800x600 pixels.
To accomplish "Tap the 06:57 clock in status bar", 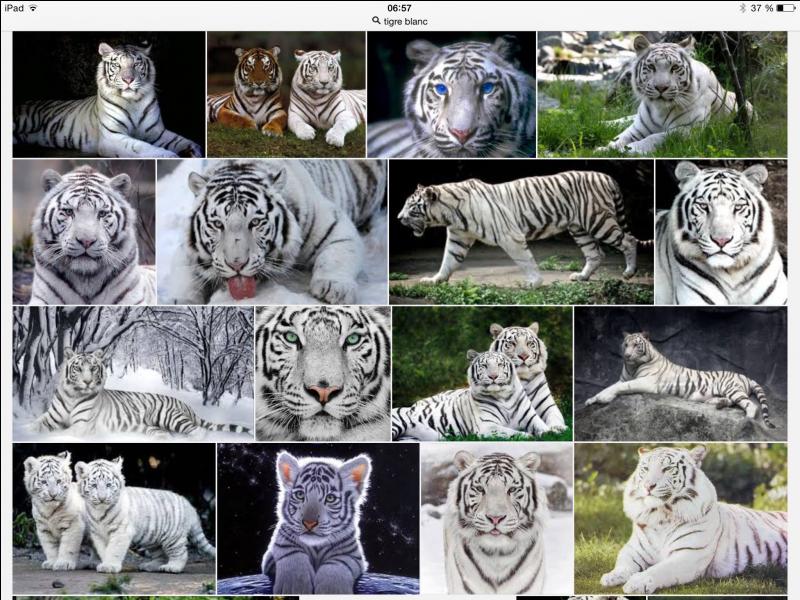I will coord(399,8).
